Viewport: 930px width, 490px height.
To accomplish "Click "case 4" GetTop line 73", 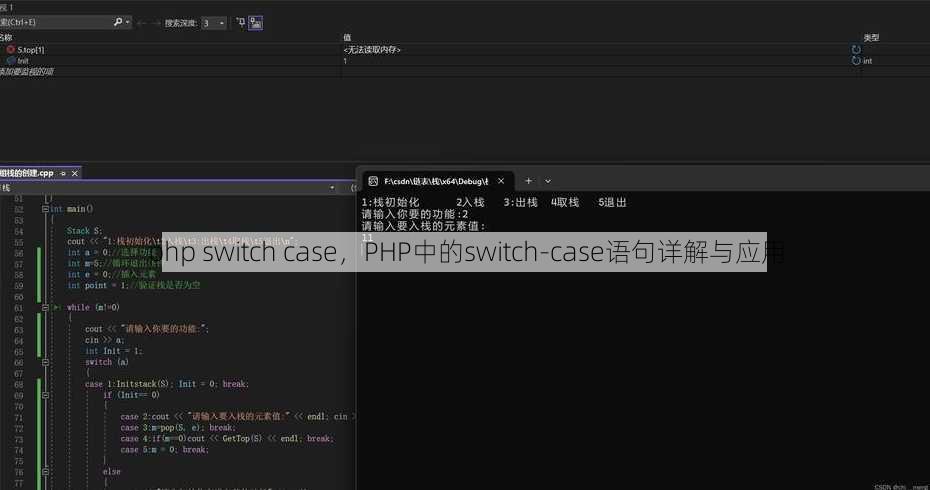I will (227, 439).
